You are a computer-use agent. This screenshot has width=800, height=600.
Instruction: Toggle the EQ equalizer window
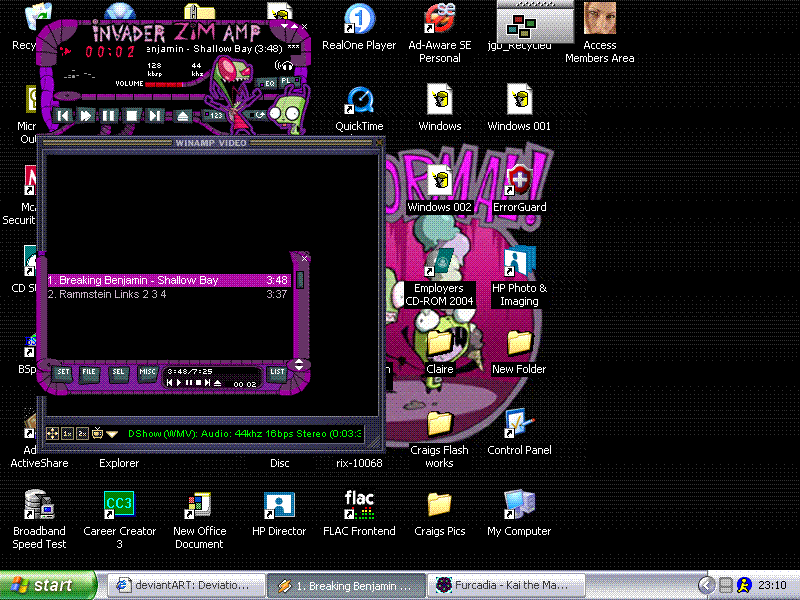pyautogui.click(x=267, y=83)
